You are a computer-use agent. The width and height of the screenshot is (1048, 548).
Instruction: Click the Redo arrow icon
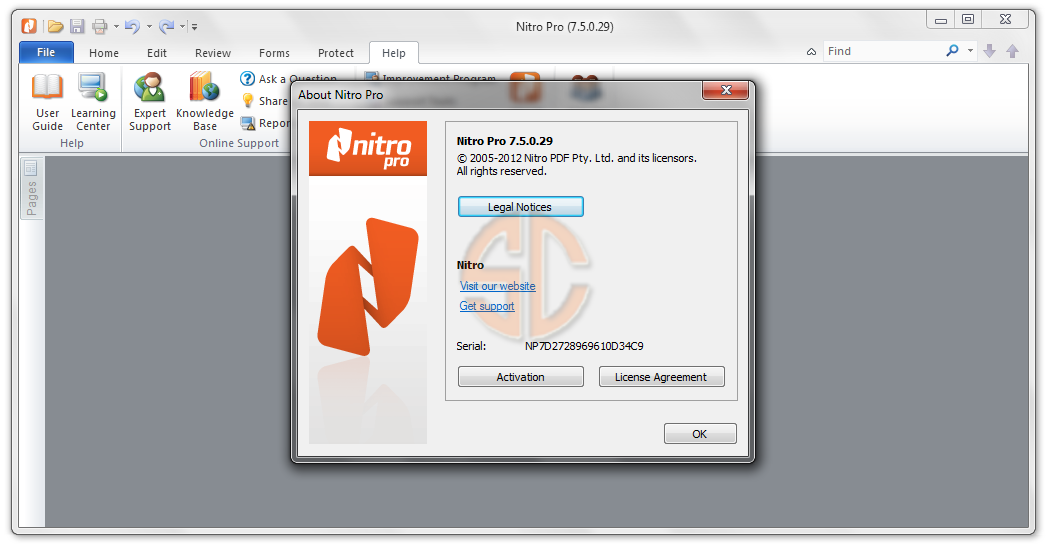166,27
